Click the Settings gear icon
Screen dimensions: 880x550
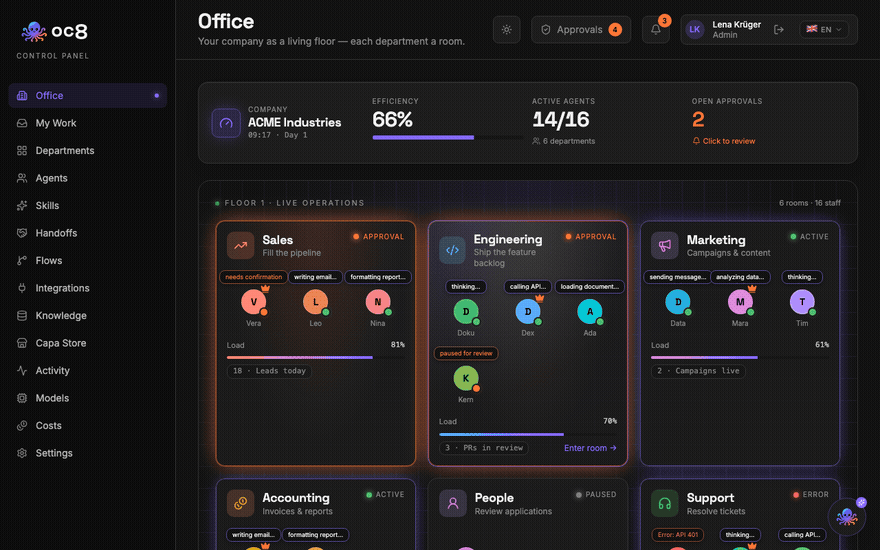[x=22, y=453]
